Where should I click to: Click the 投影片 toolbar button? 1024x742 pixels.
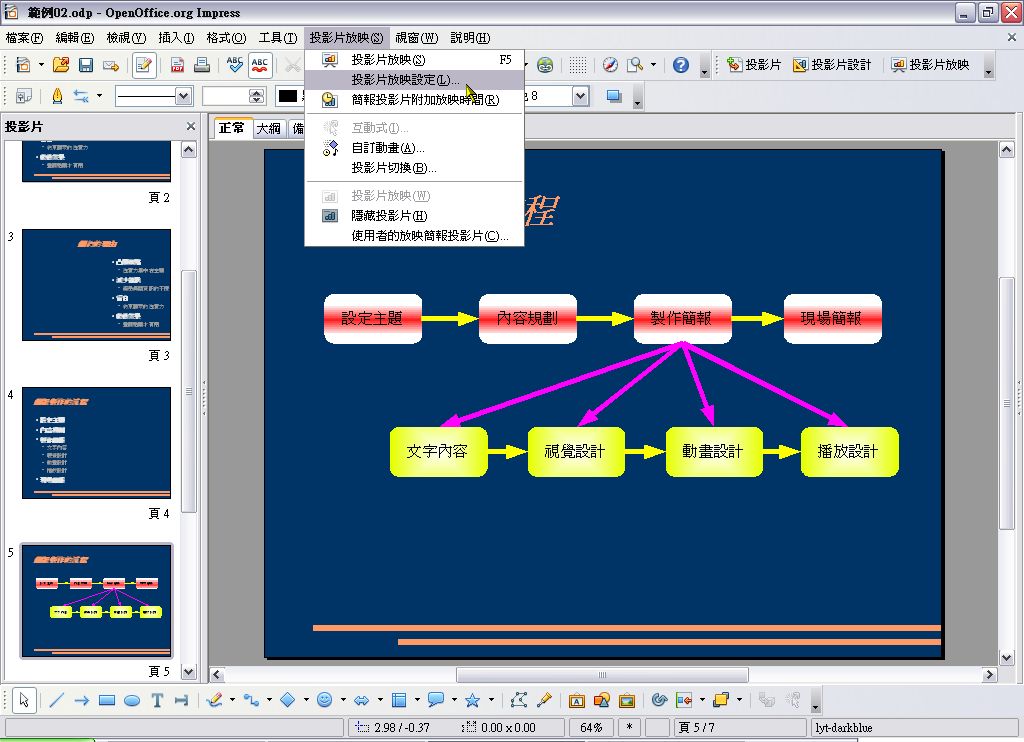(x=754, y=65)
